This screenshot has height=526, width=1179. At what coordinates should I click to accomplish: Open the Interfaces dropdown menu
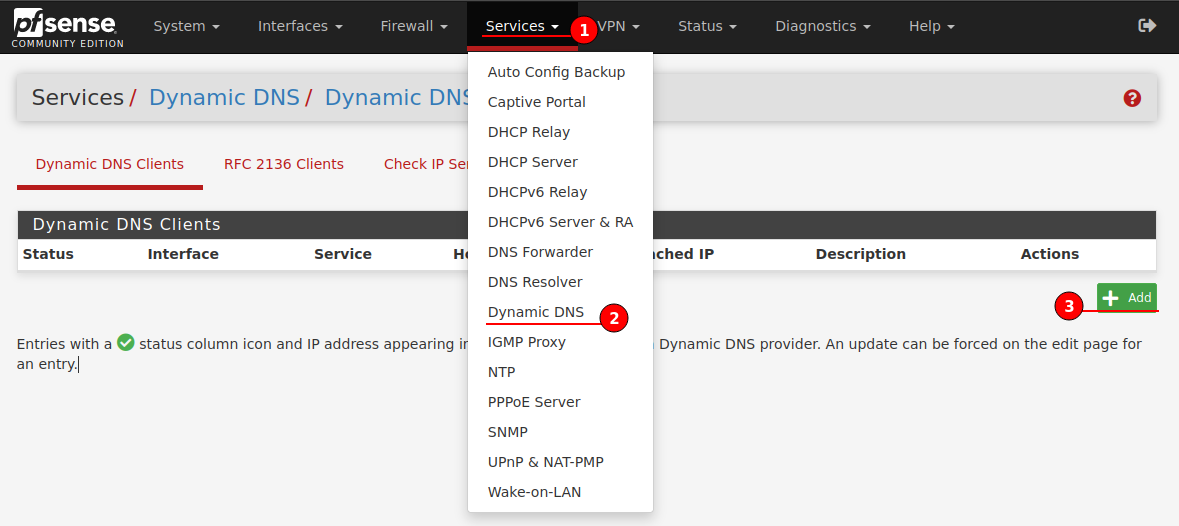tap(300, 26)
